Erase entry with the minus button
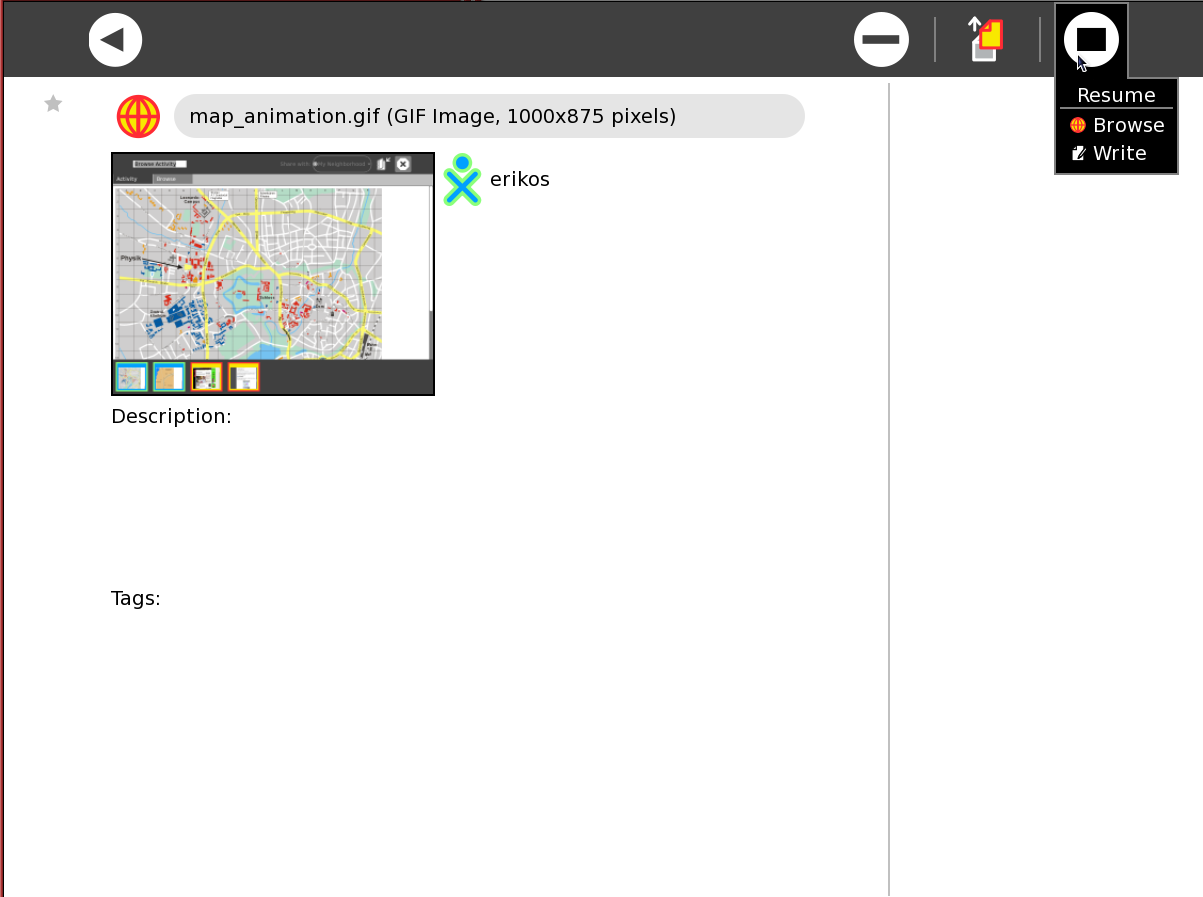 [881, 40]
